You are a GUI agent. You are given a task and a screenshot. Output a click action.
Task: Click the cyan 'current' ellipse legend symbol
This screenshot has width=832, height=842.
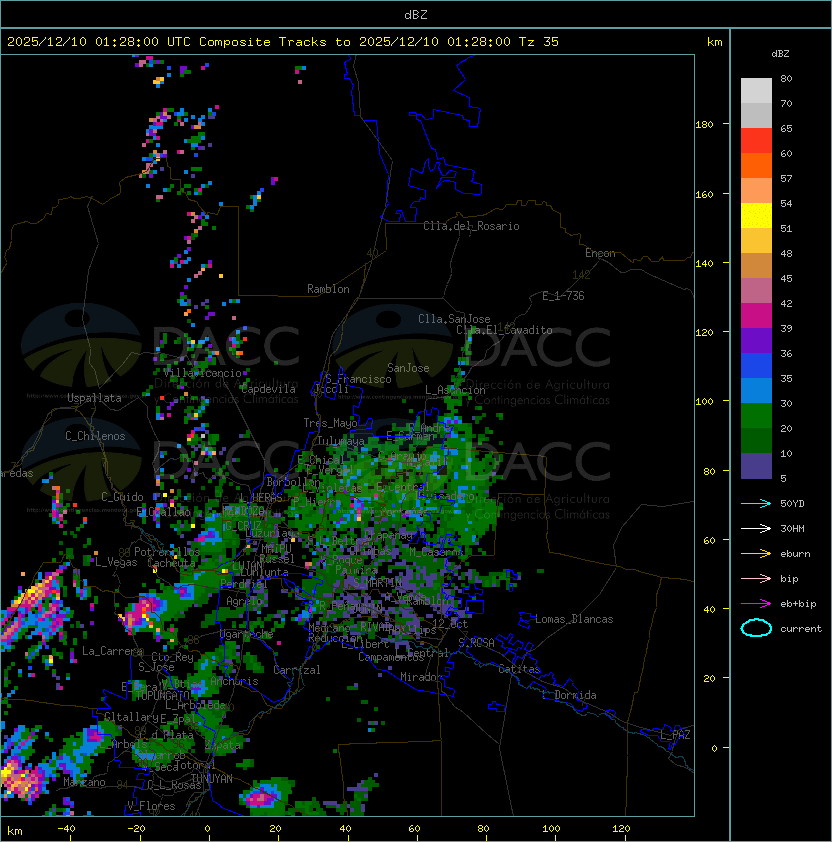756,628
